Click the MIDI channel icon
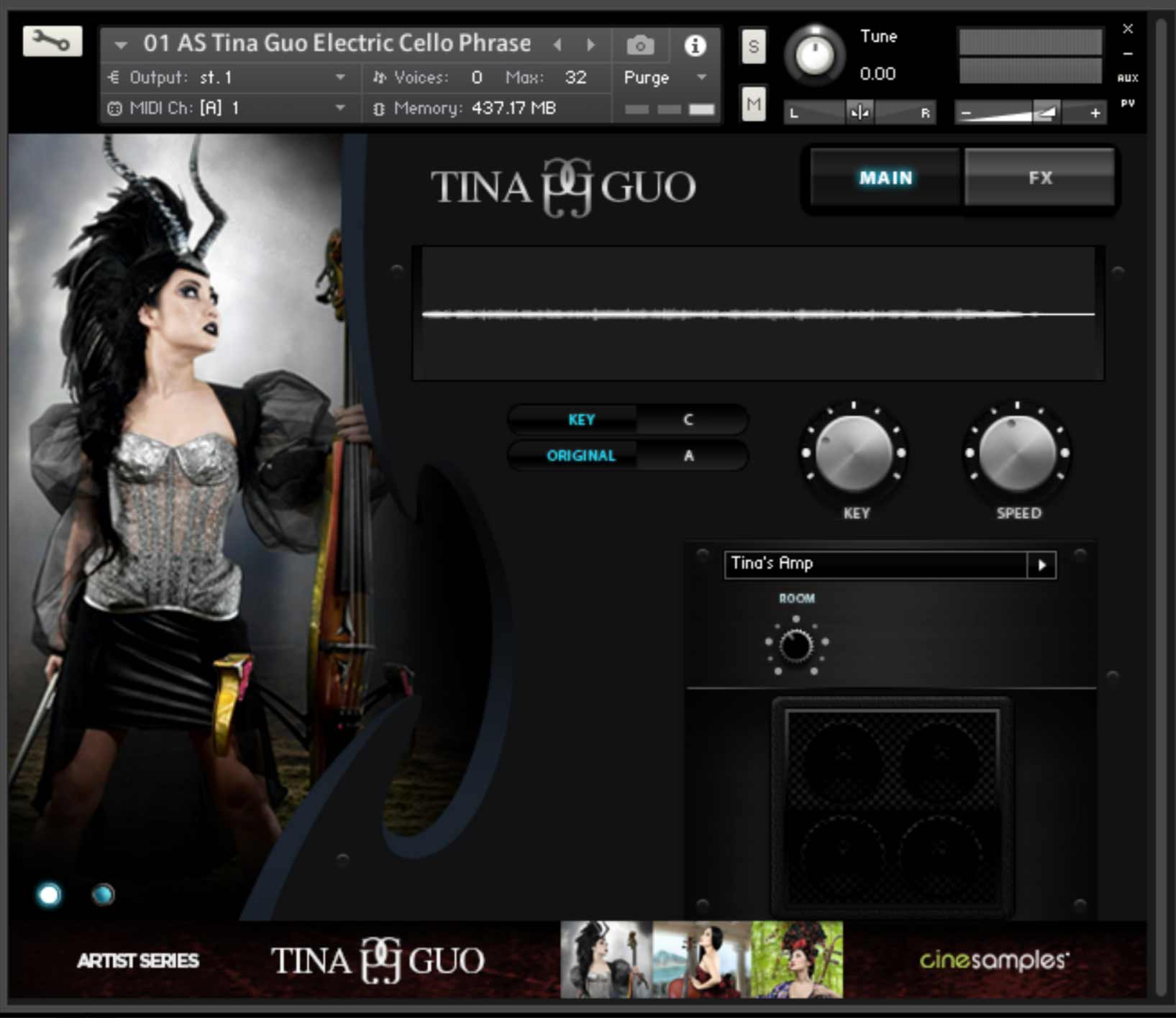Image resolution: width=1176 pixels, height=1018 pixels. tap(114, 109)
